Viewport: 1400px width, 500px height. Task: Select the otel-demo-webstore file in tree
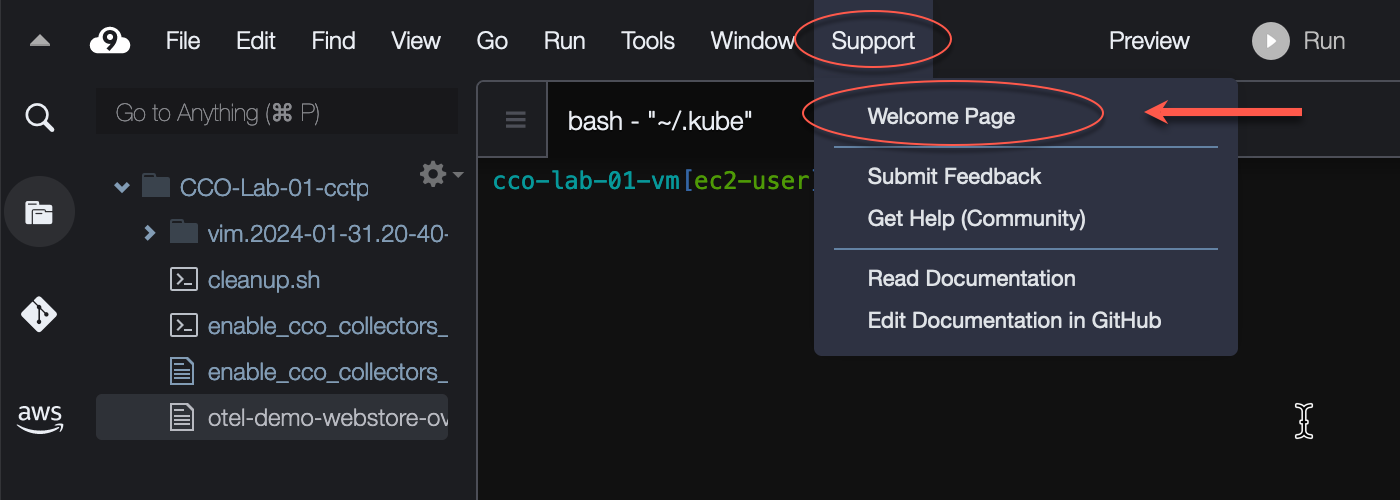pyautogui.click(x=326, y=418)
